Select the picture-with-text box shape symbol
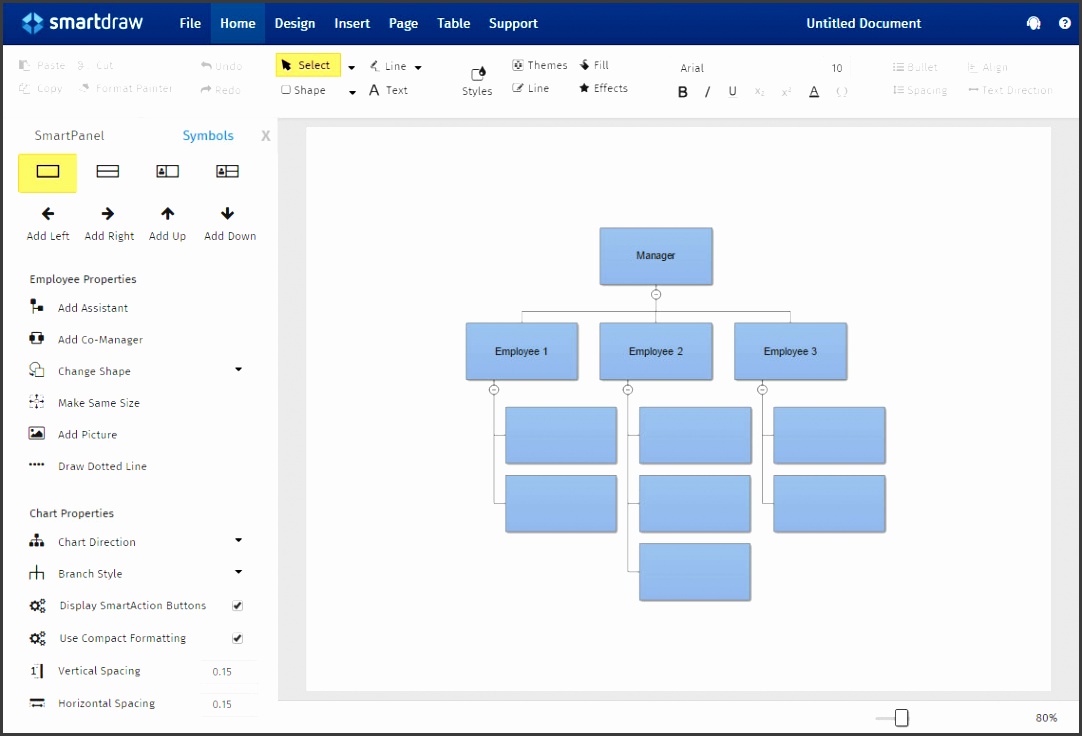 [168, 172]
